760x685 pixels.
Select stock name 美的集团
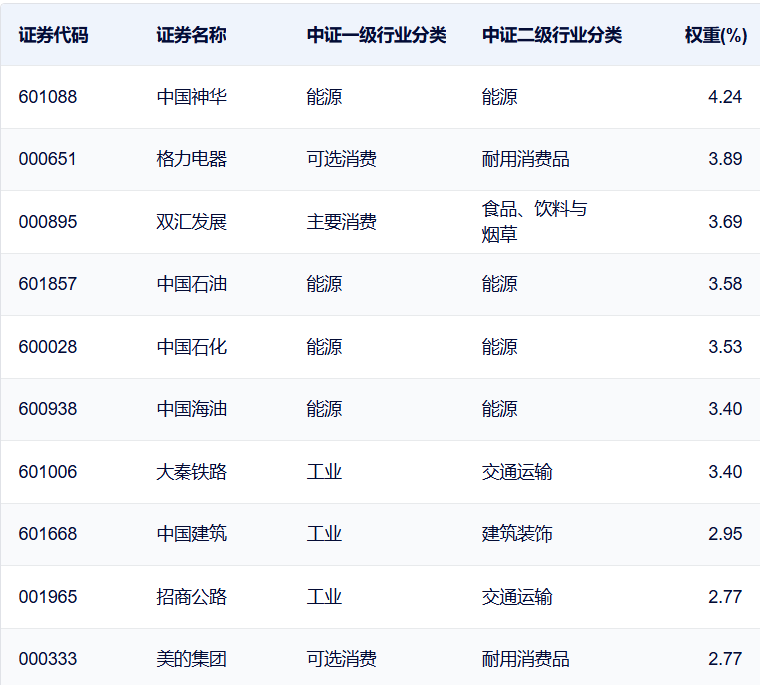[191, 659]
